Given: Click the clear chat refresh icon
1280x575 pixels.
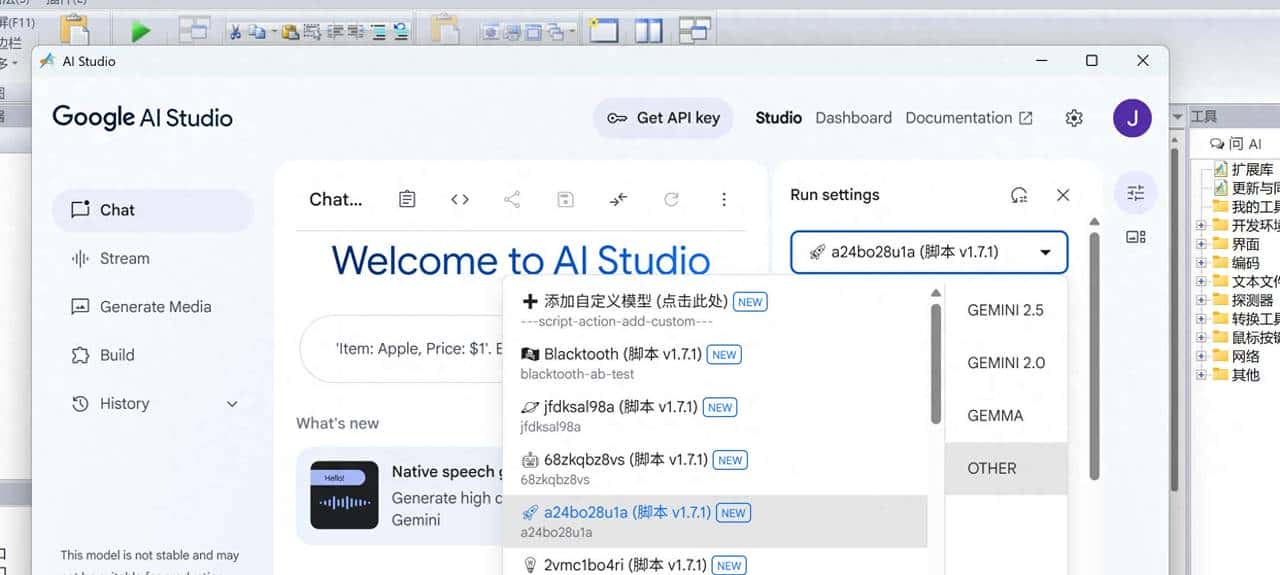Looking at the screenshot, I should (671, 199).
